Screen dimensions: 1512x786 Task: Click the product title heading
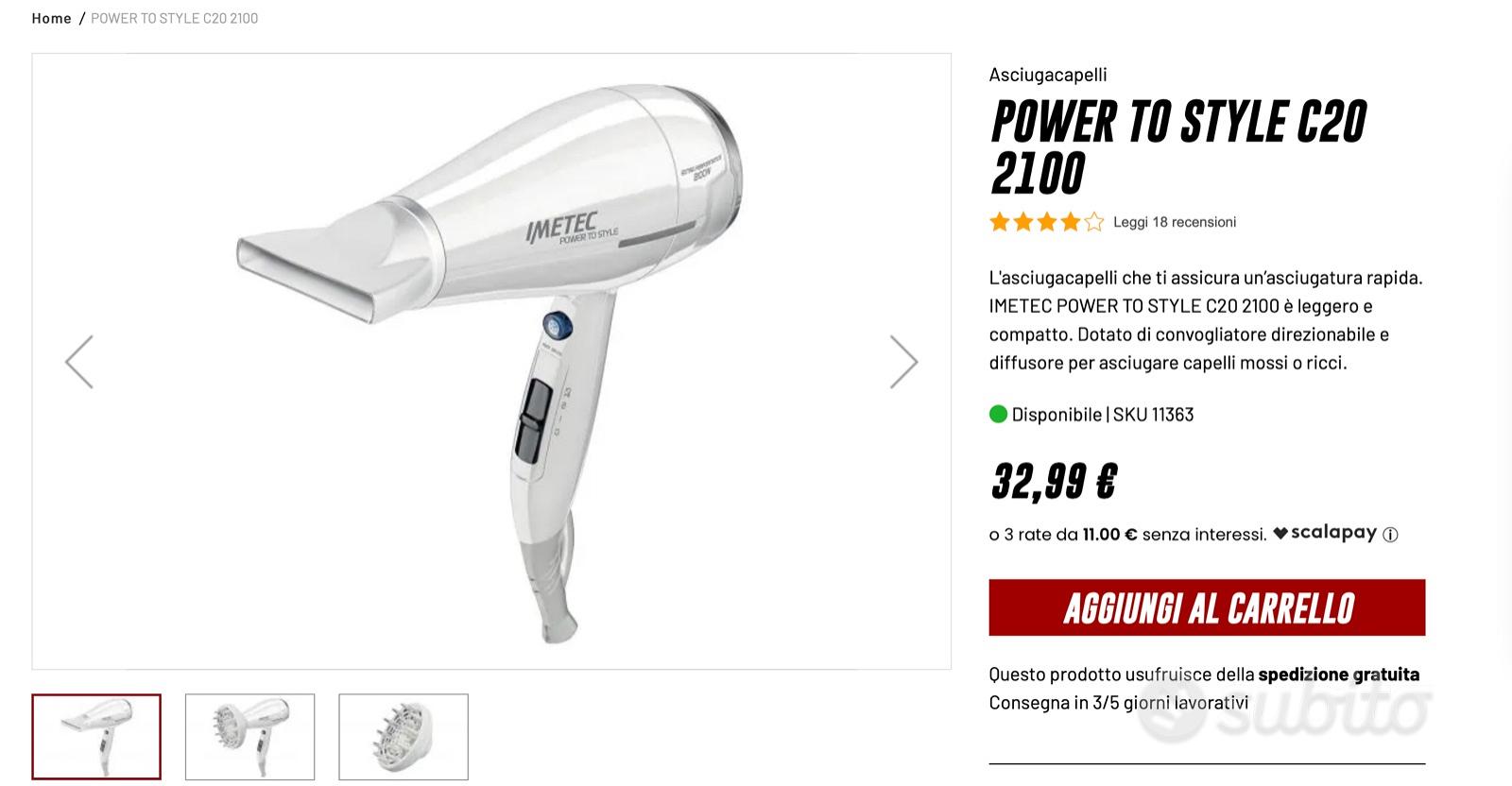click(x=1178, y=146)
